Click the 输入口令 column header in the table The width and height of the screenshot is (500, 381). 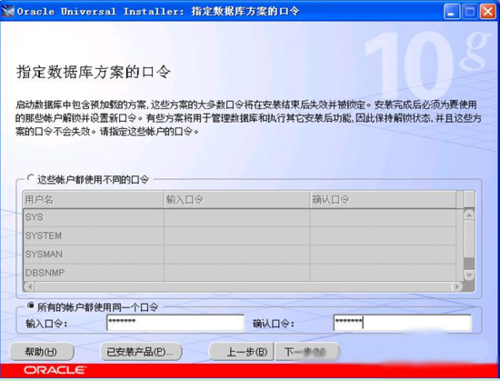[237, 199]
